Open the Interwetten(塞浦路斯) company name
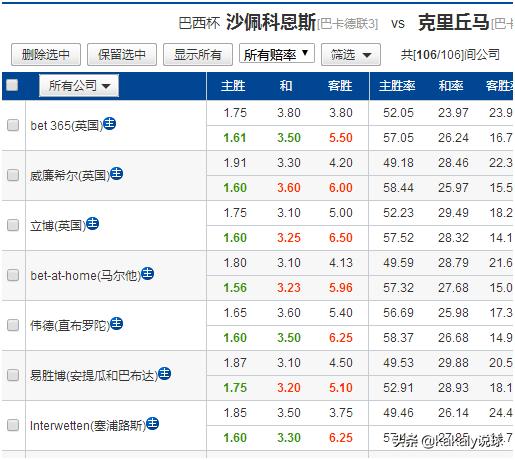 point(88,426)
